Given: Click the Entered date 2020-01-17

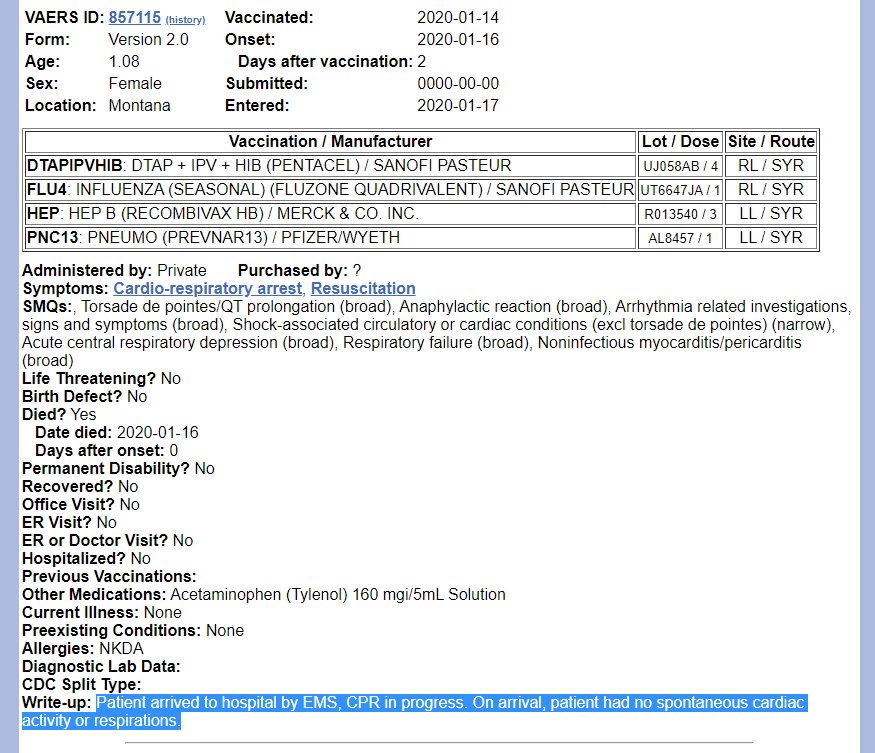Looking at the screenshot, I should click(458, 105).
